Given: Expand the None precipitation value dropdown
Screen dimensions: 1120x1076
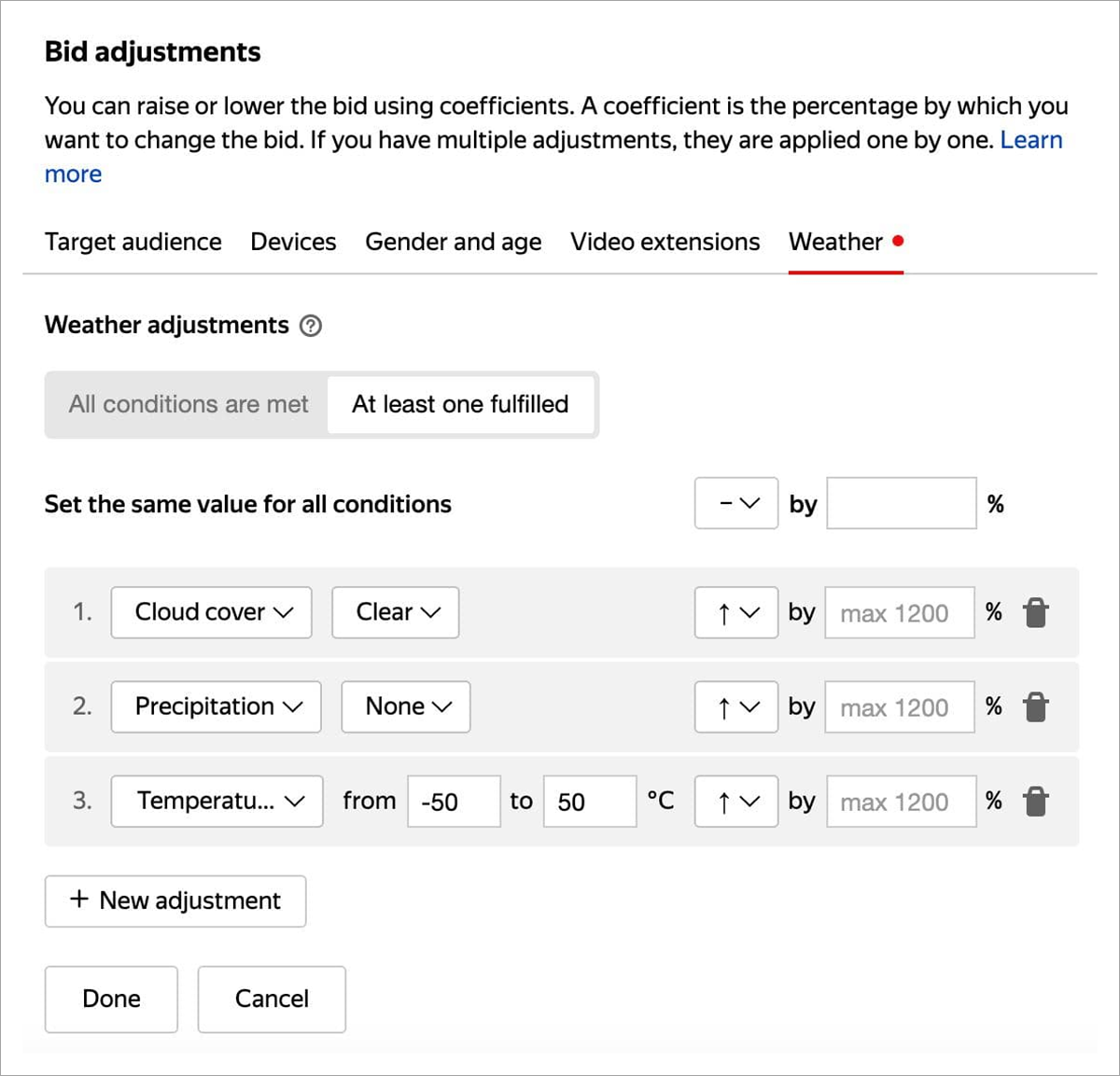Looking at the screenshot, I should 406,706.
